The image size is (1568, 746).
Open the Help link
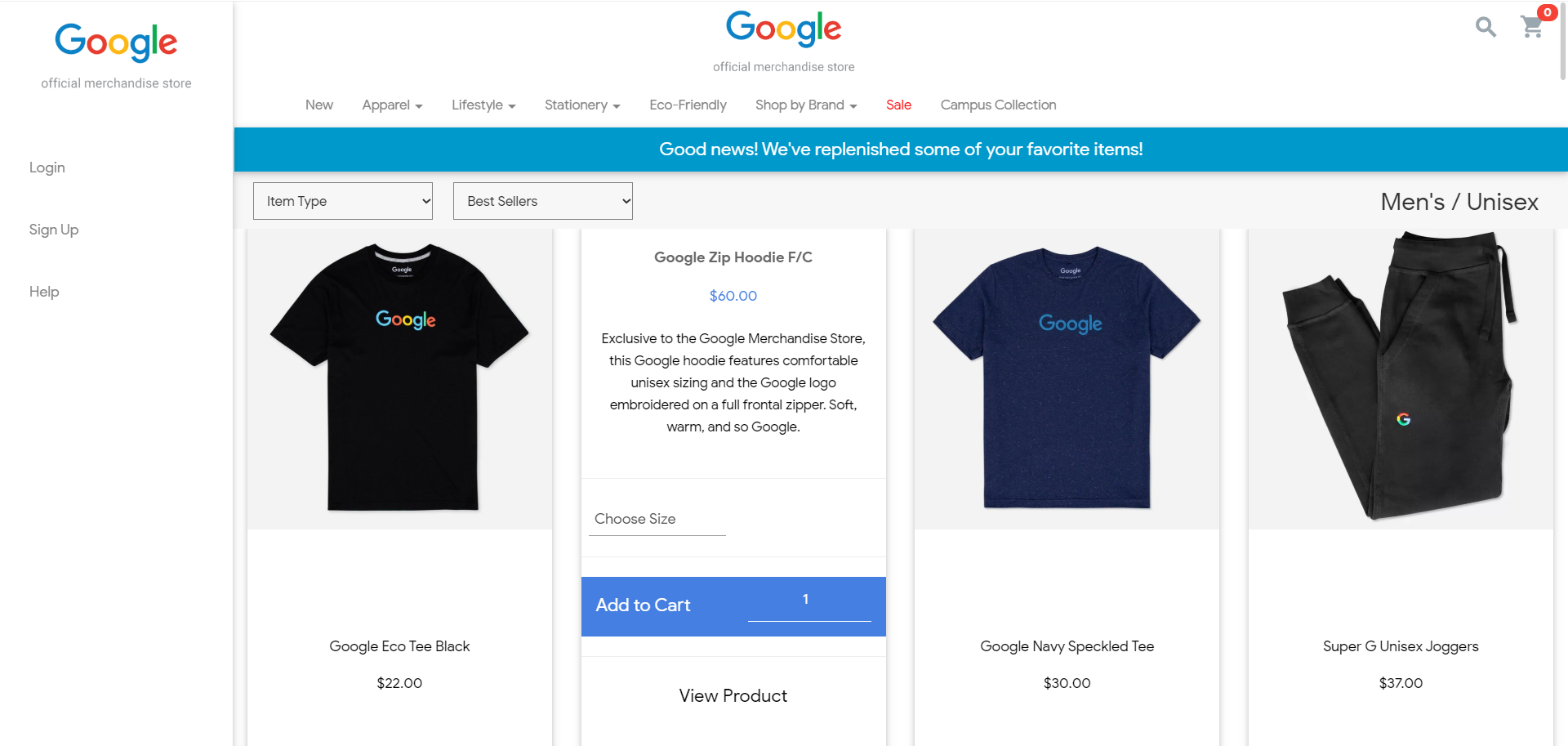point(44,292)
